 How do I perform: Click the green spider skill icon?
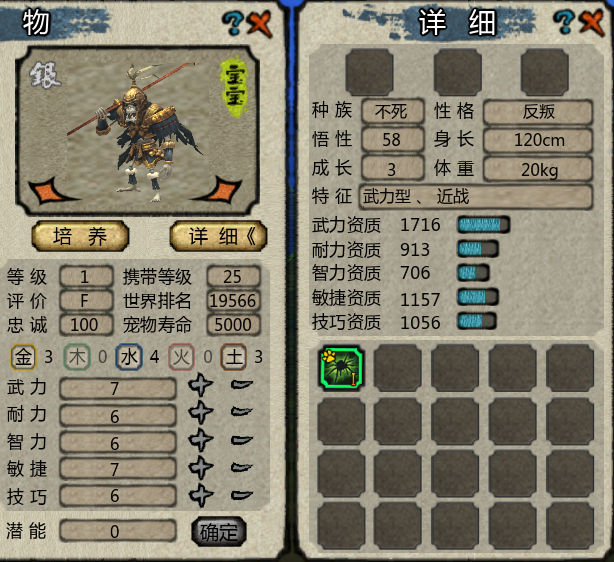pos(341,368)
